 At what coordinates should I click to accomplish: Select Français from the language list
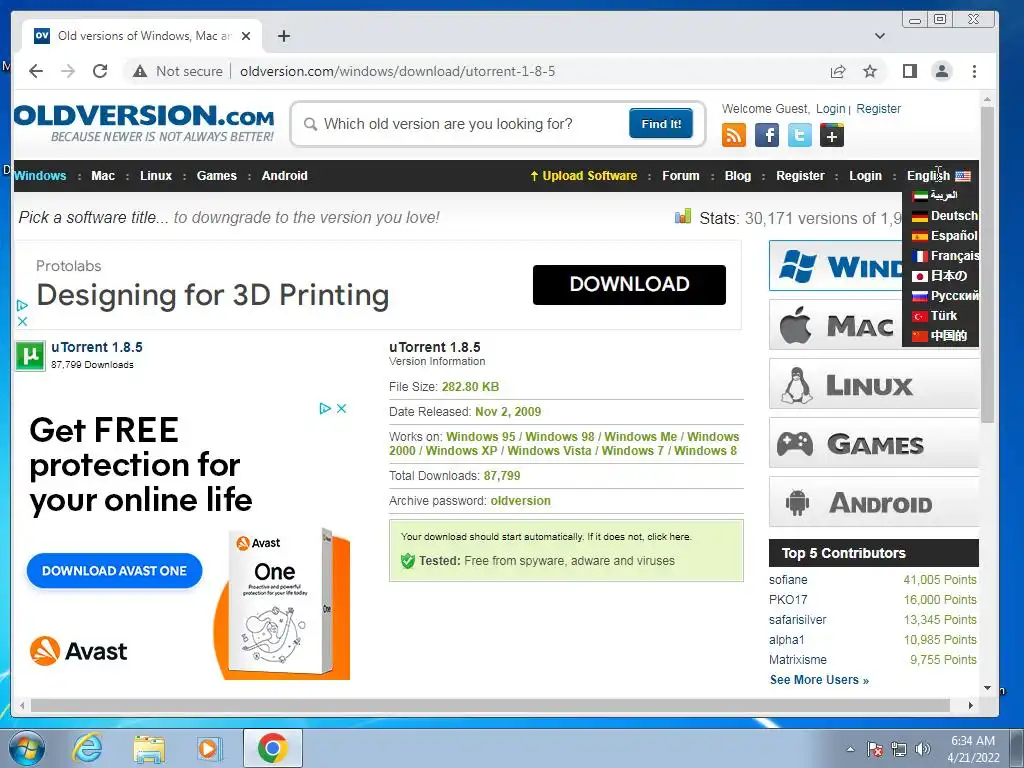(x=945, y=256)
